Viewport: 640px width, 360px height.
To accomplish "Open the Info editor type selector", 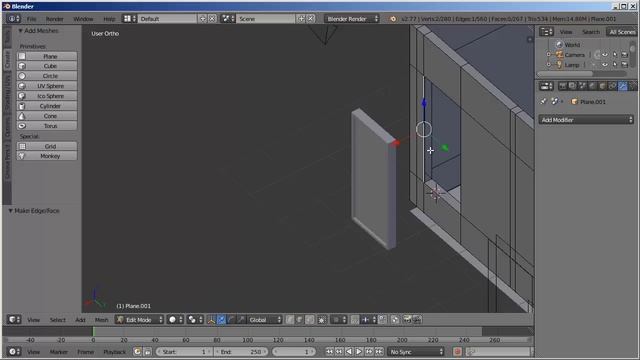I will 13,19.
